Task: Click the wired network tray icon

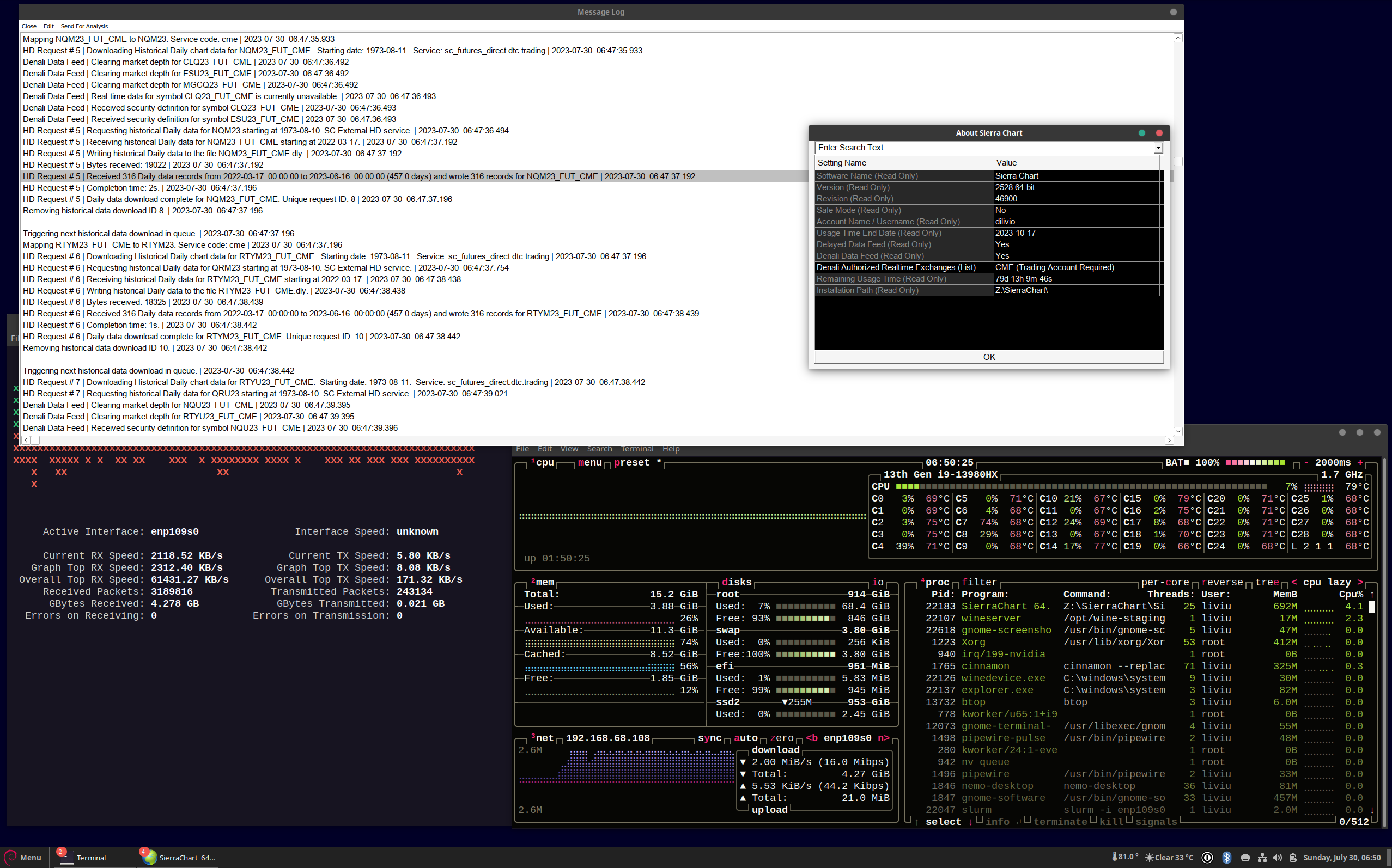Action: pos(1262,858)
